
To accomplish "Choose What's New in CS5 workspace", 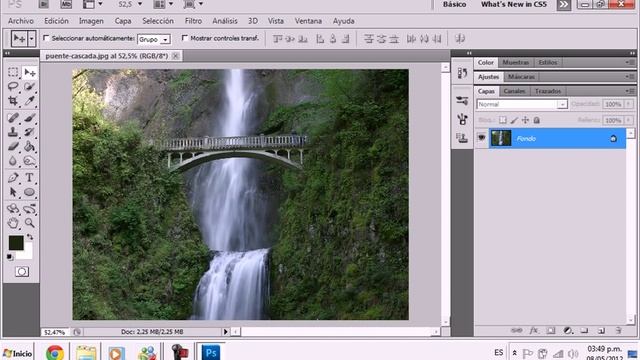I will (513, 4).
